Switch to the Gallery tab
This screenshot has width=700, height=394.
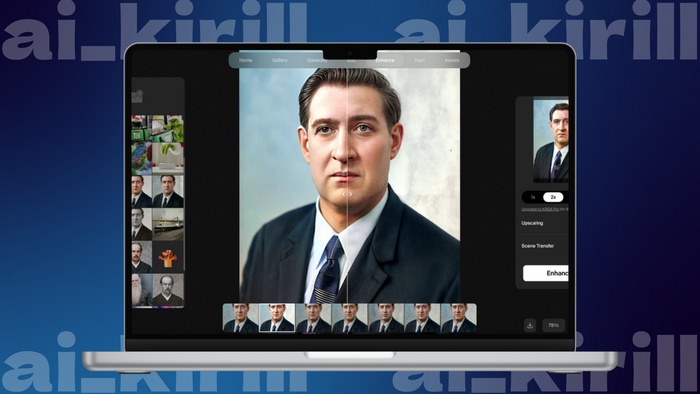click(x=280, y=60)
